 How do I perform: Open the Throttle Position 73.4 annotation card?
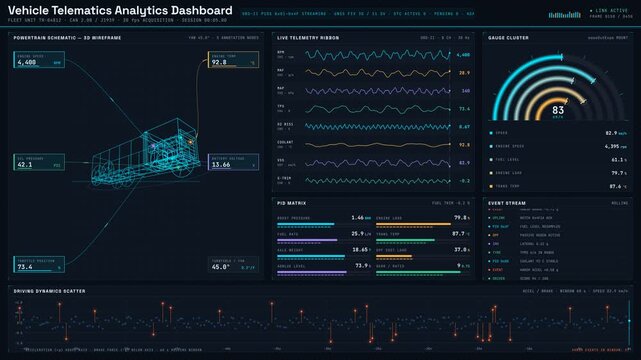(39, 264)
